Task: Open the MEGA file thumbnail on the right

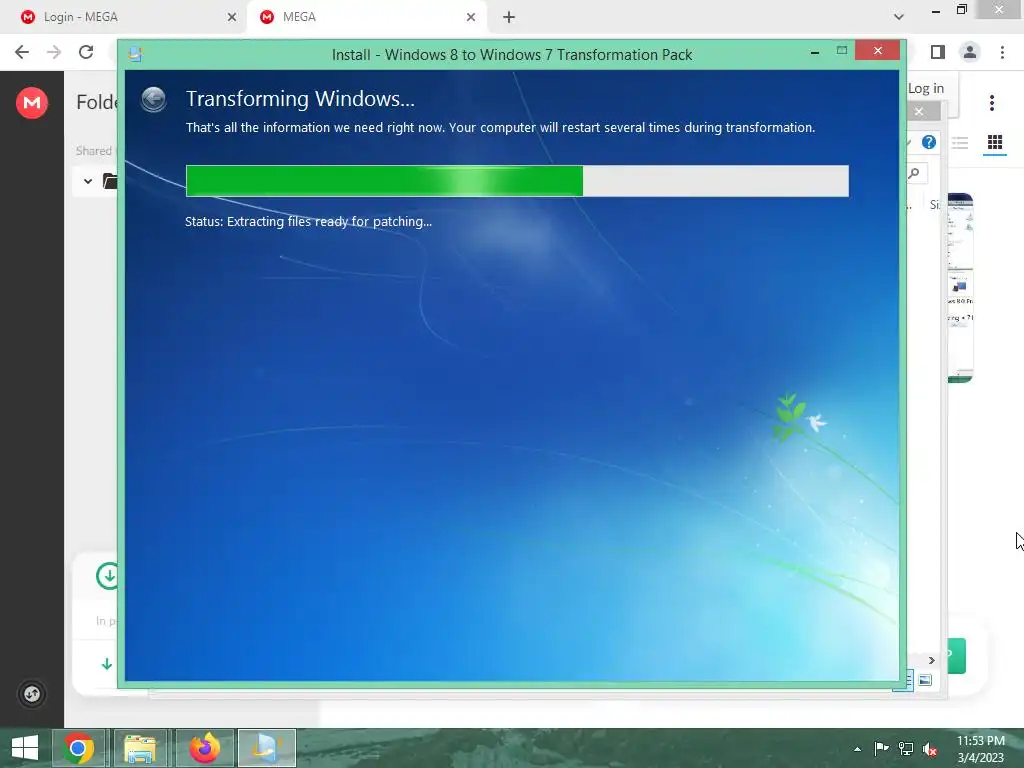Action: point(961,287)
